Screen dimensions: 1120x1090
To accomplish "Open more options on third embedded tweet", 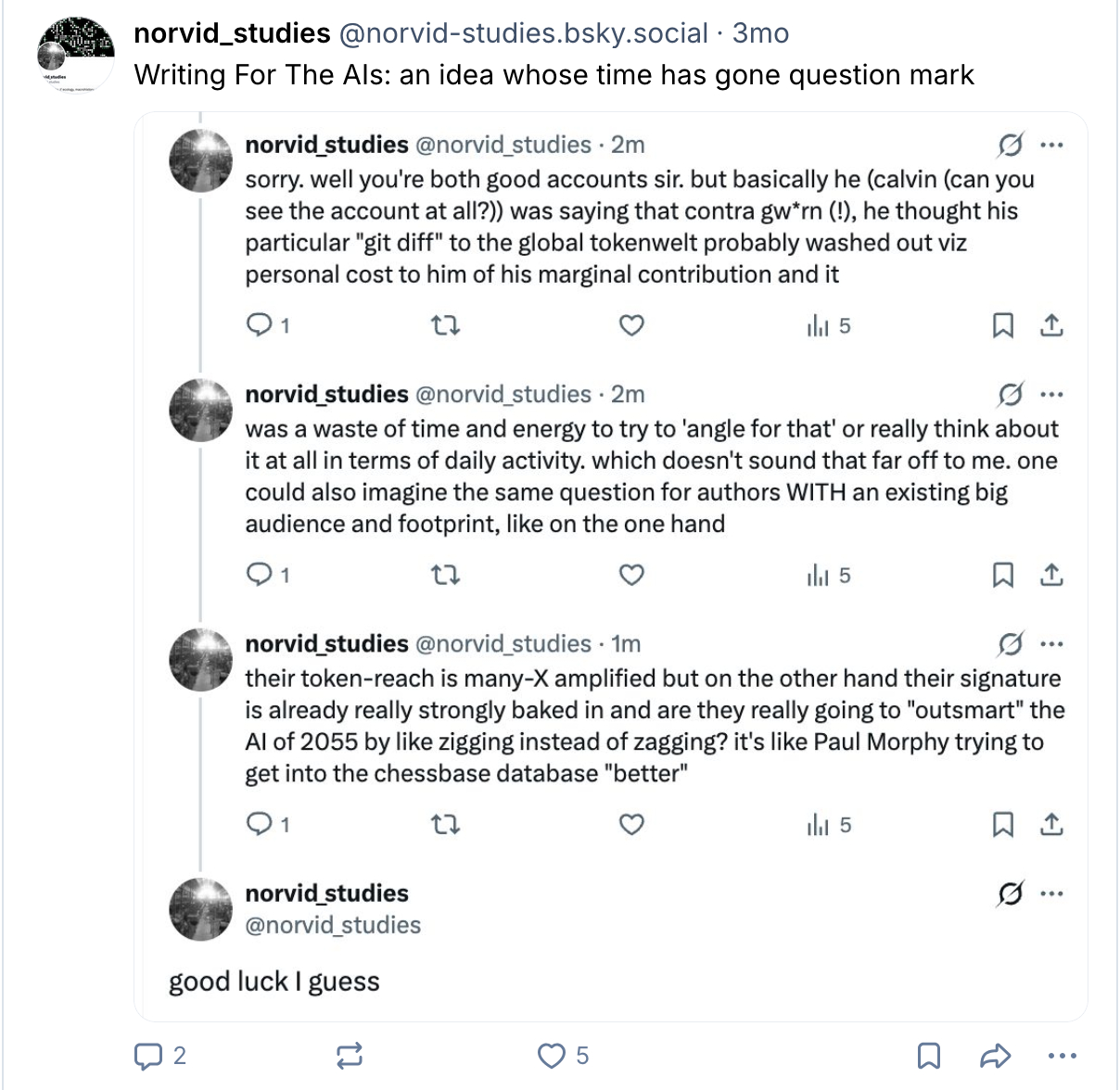I will (x=1051, y=644).
